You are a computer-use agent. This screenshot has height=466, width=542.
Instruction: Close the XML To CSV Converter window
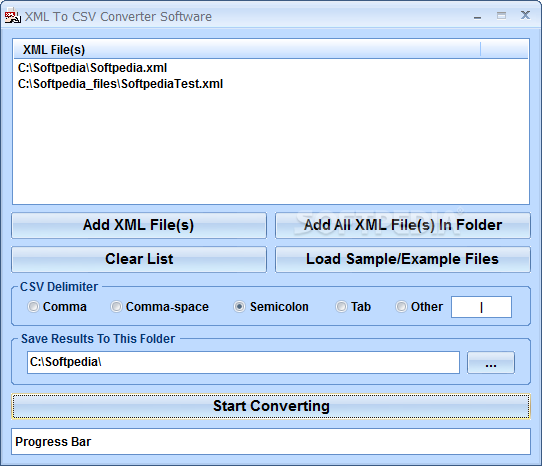525,15
